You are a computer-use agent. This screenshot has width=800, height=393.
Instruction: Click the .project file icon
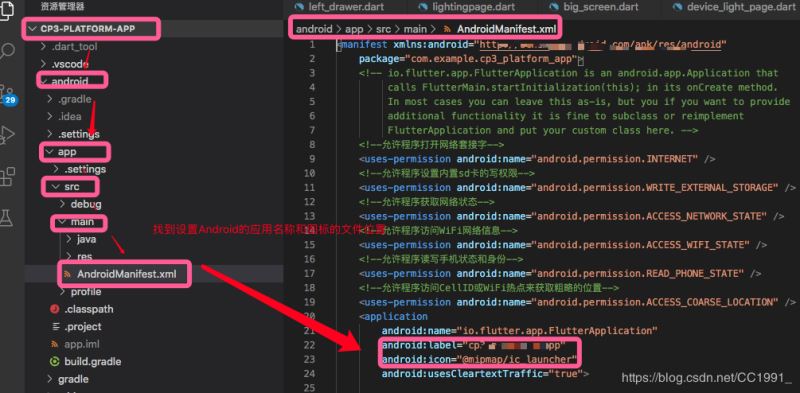point(55,327)
